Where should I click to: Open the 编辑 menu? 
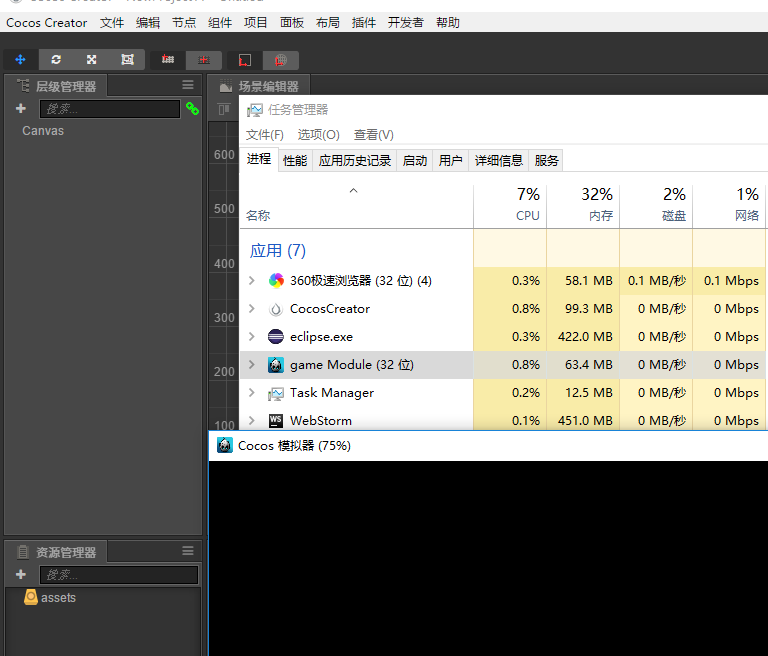click(x=148, y=23)
